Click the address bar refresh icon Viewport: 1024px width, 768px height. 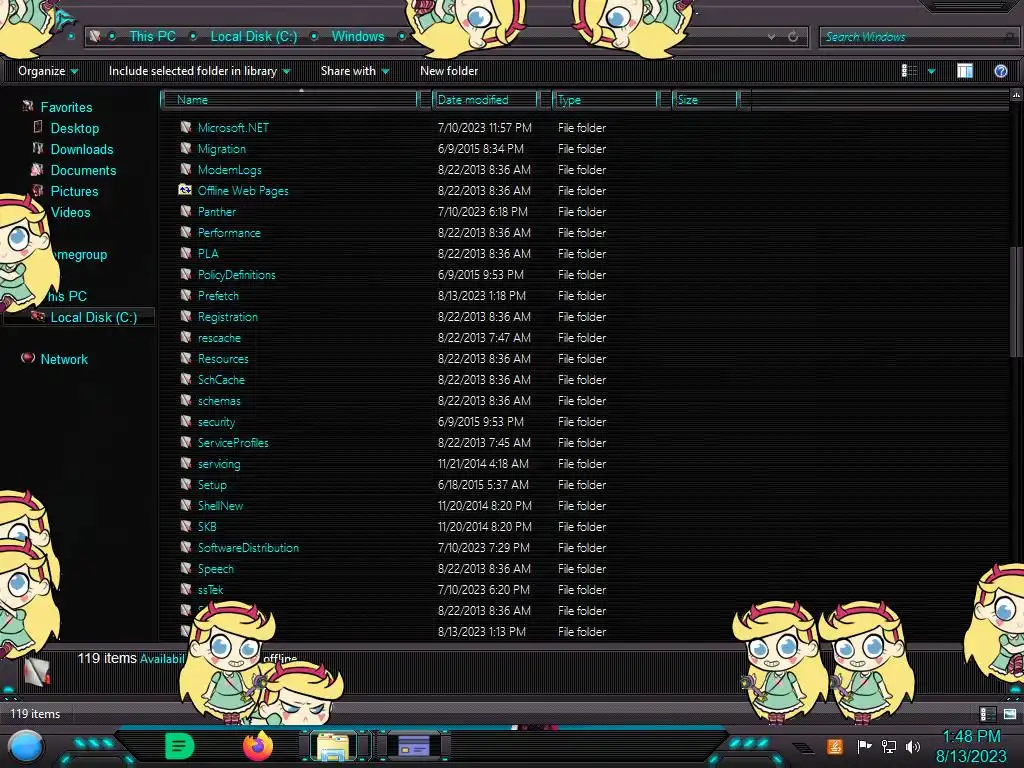(793, 37)
